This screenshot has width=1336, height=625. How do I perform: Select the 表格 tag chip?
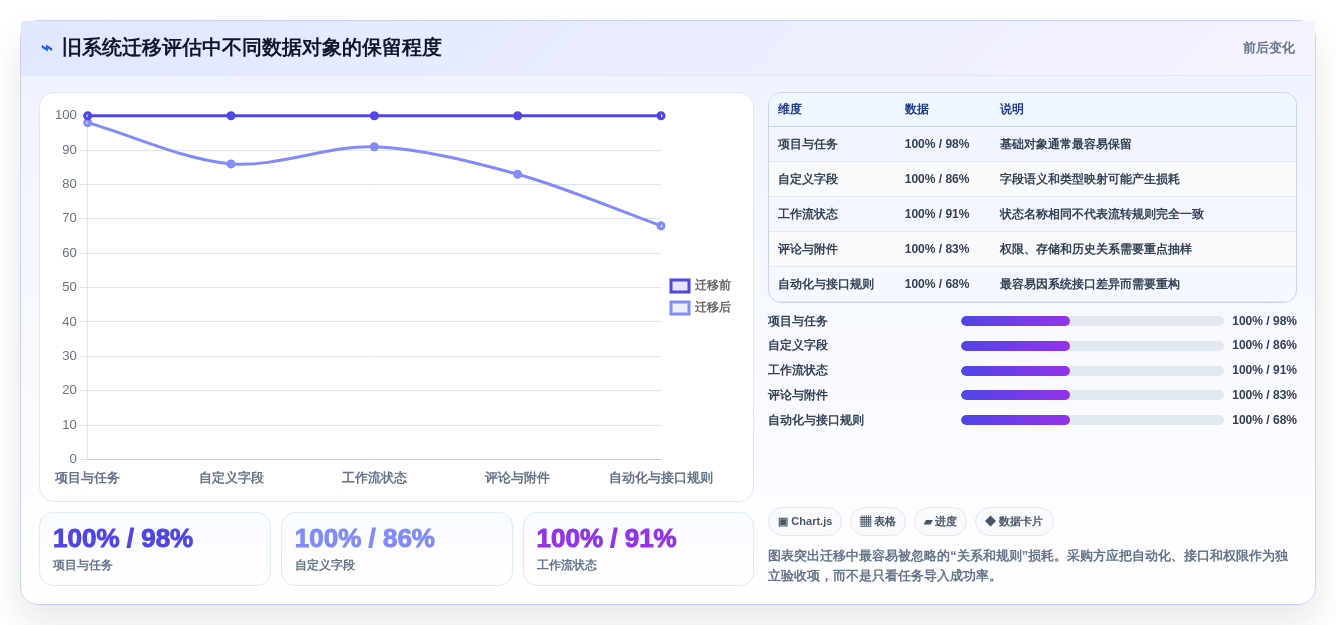click(878, 522)
